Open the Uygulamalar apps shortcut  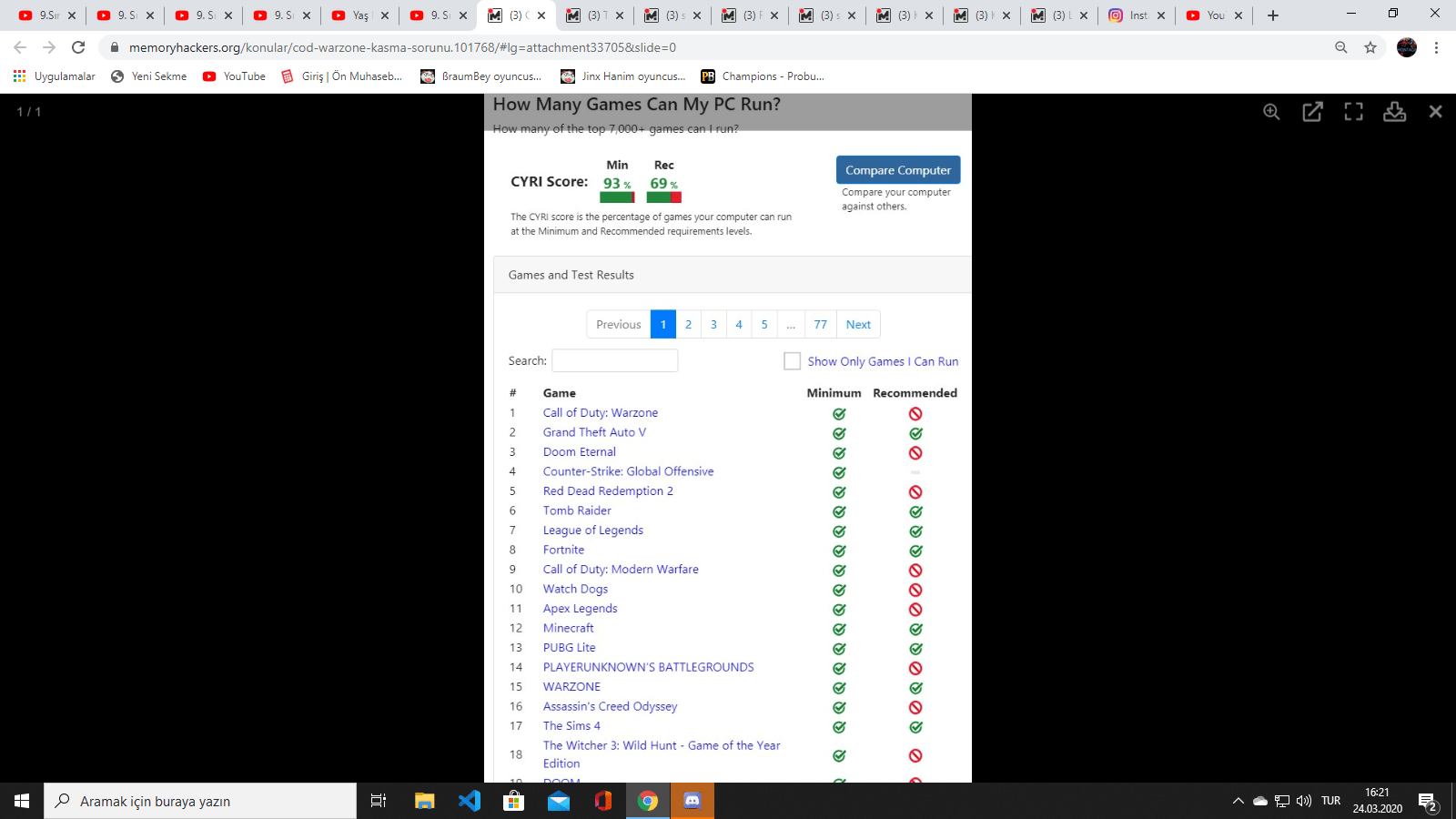(x=55, y=76)
